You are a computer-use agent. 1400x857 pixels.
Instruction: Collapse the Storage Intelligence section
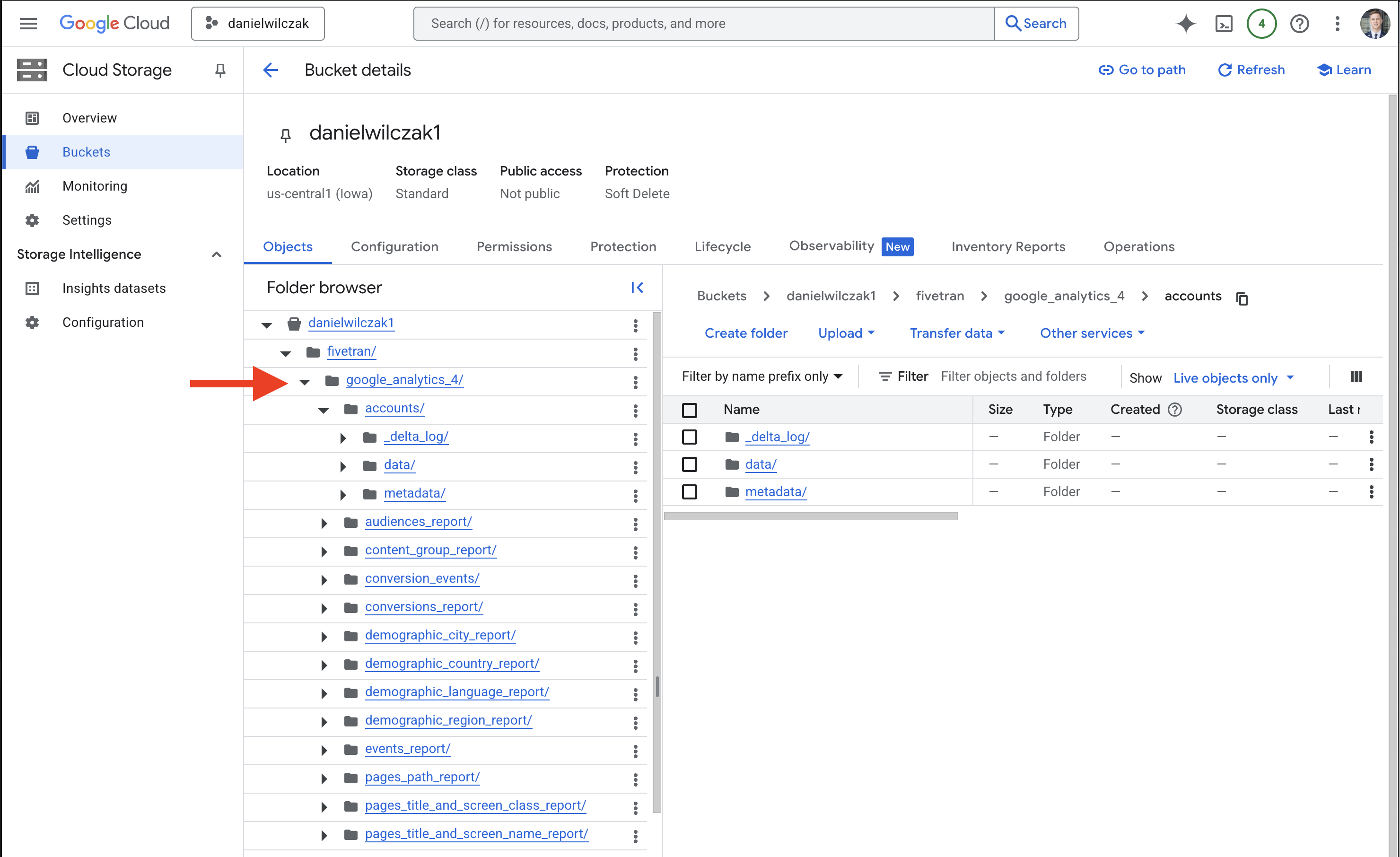[x=216, y=254]
